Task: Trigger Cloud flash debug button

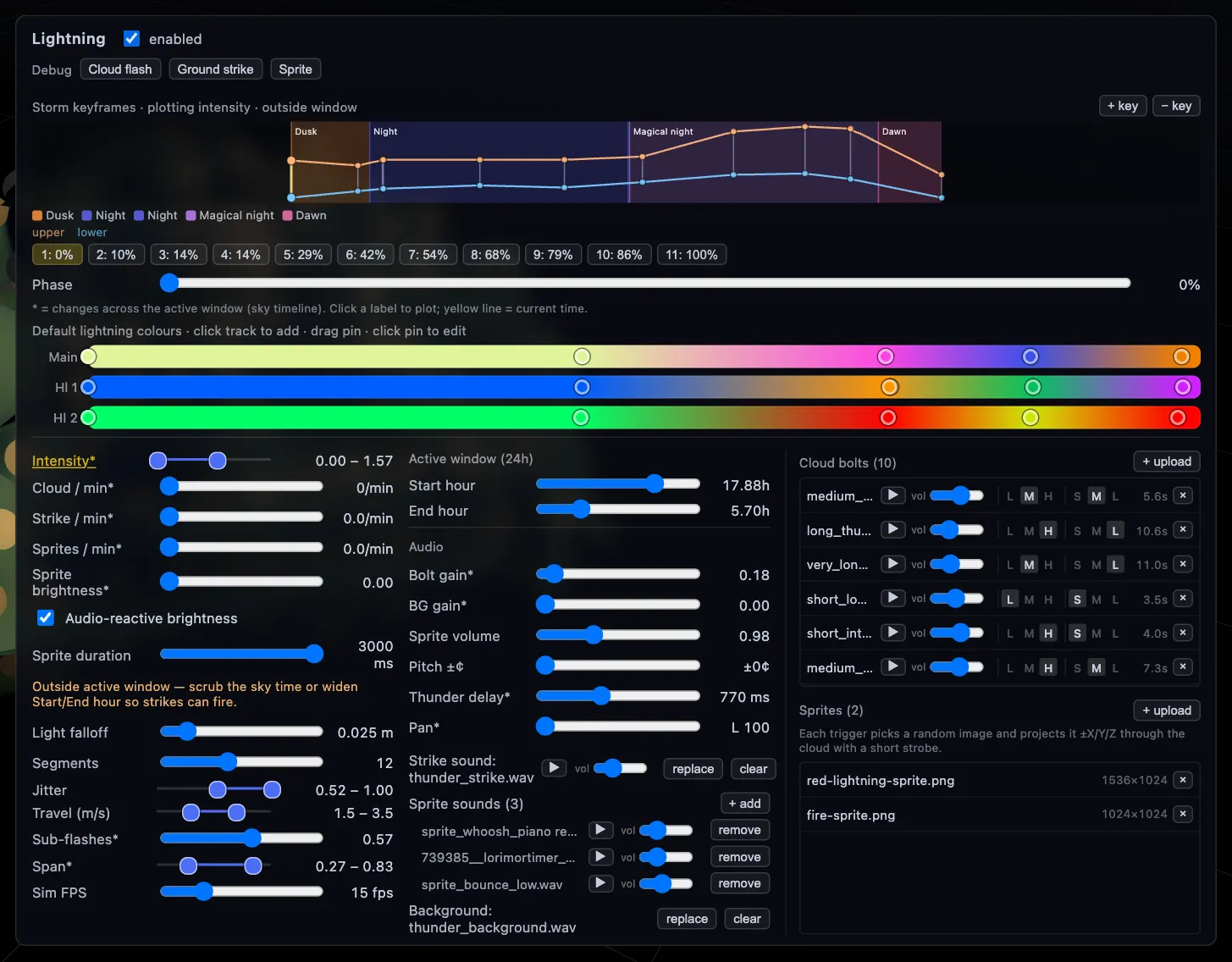Action: pyautogui.click(x=120, y=69)
